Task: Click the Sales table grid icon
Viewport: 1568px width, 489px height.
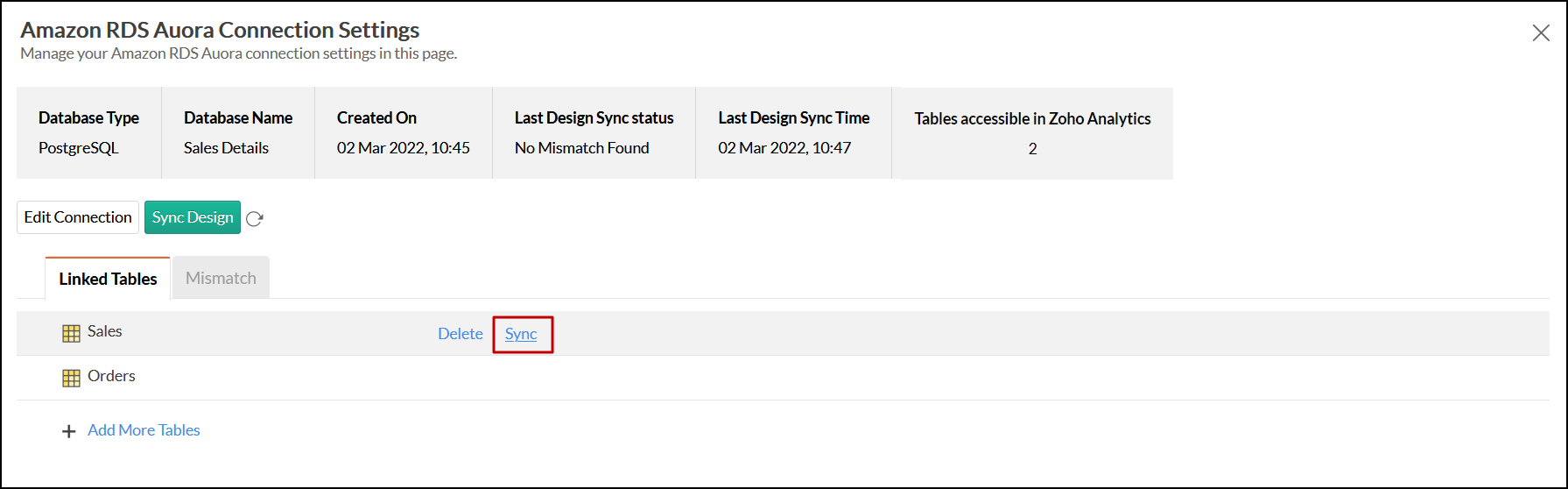Action: [x=72, y=333]
